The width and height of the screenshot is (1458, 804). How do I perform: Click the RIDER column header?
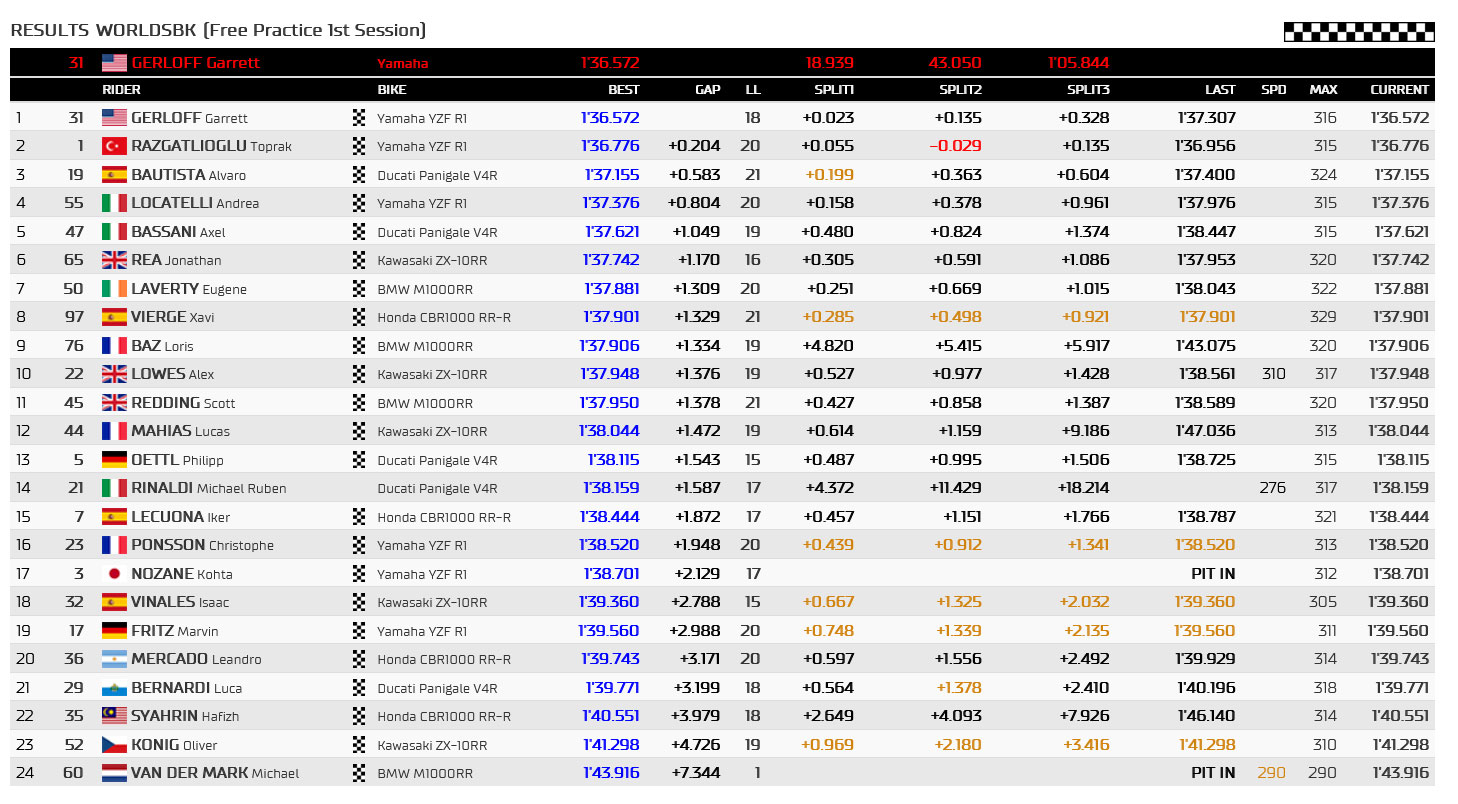[121, 90]
